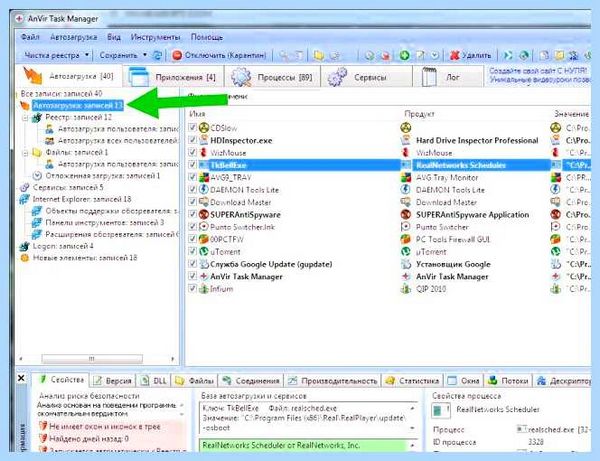
Task: Click the Internet Explorer: записей 18 tree icon
Action: 25,199
